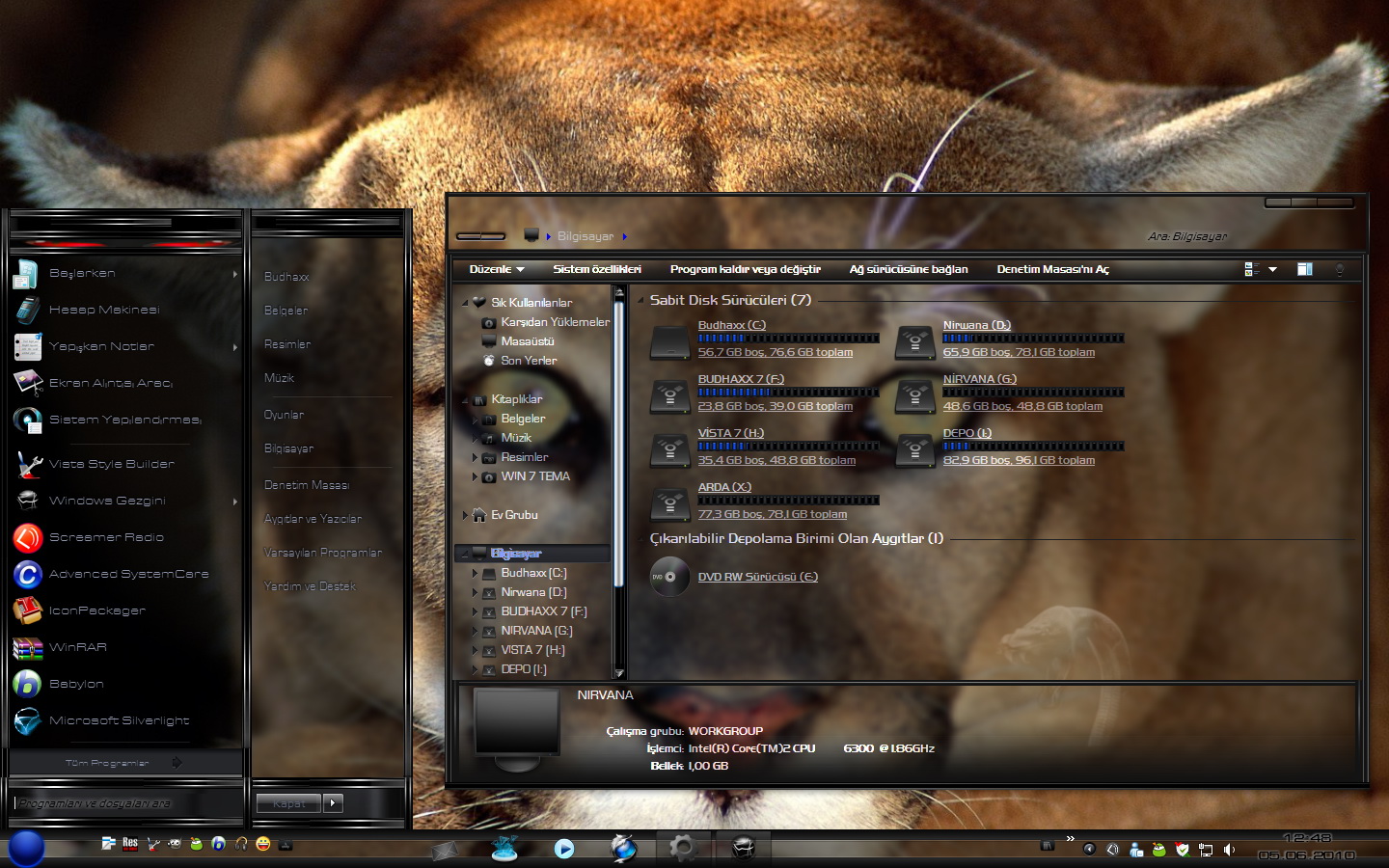The image size is (1389, 868).
Task: Open the DVD RW Sürücüsü (E:) link
Action: [x=757, y=577]
